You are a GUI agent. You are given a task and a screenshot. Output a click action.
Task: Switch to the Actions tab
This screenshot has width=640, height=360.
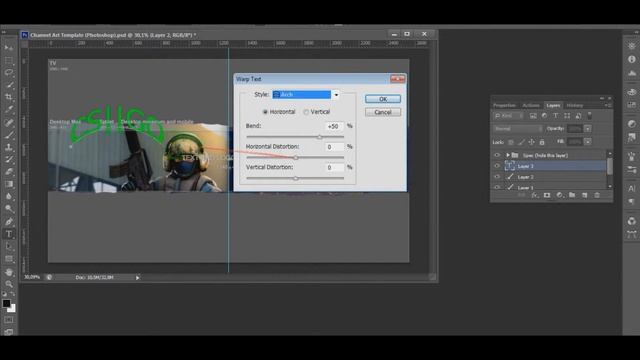[x=531, y=106]
